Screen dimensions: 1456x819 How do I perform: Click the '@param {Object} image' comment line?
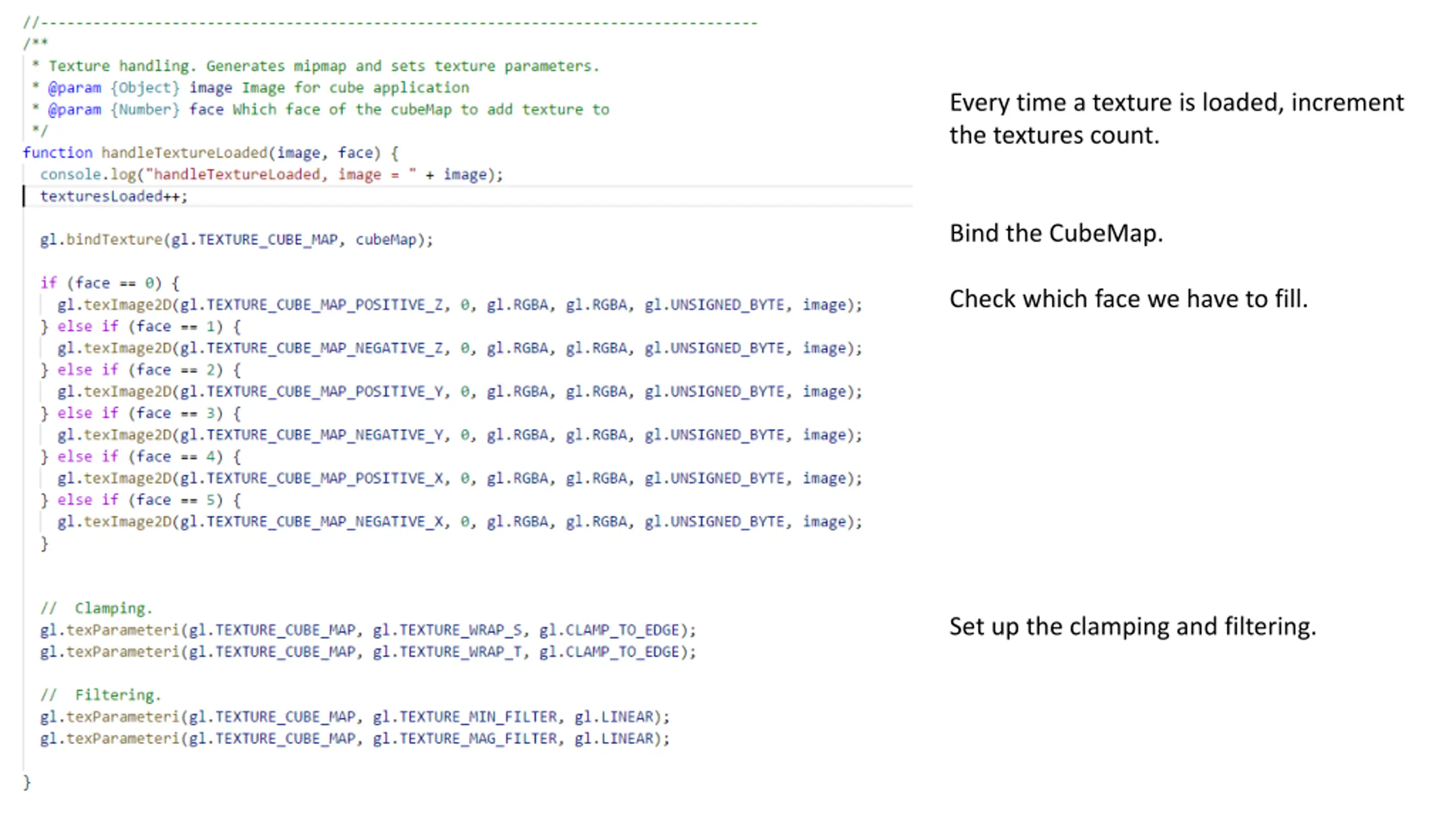click(x=250, y=88)
